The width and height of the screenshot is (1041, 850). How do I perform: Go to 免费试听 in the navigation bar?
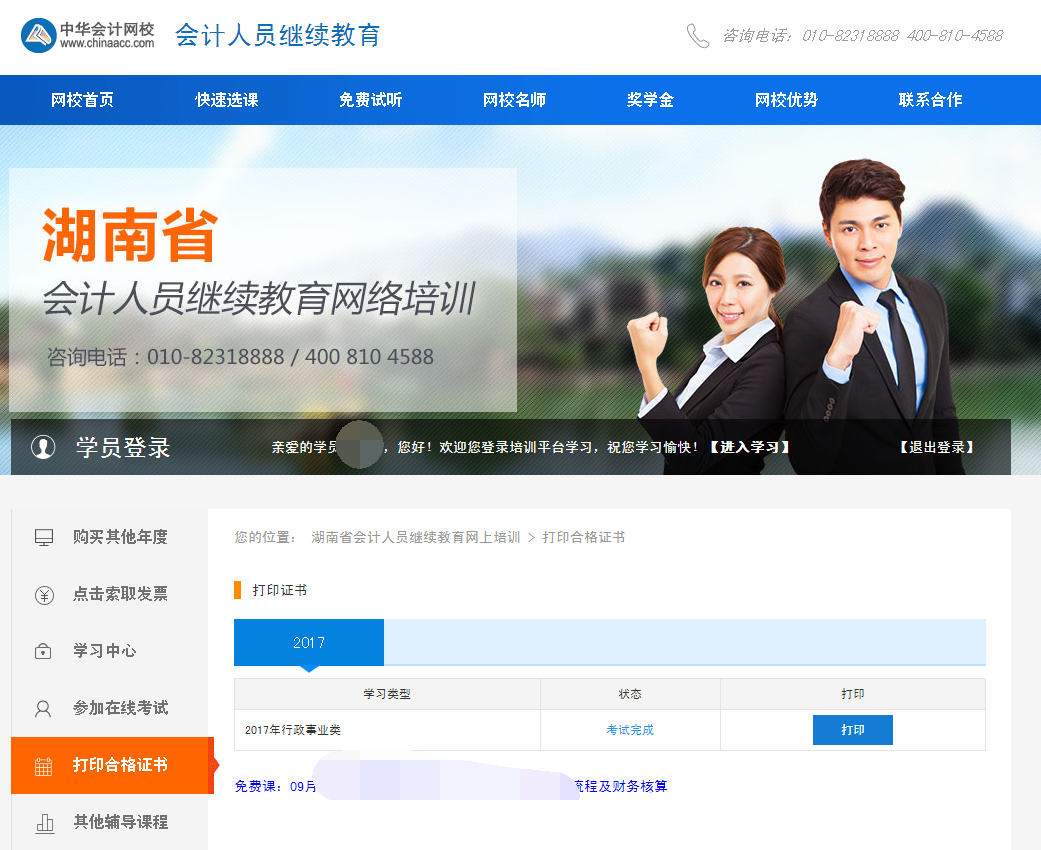pyautogui.click(x=370, y=100)
